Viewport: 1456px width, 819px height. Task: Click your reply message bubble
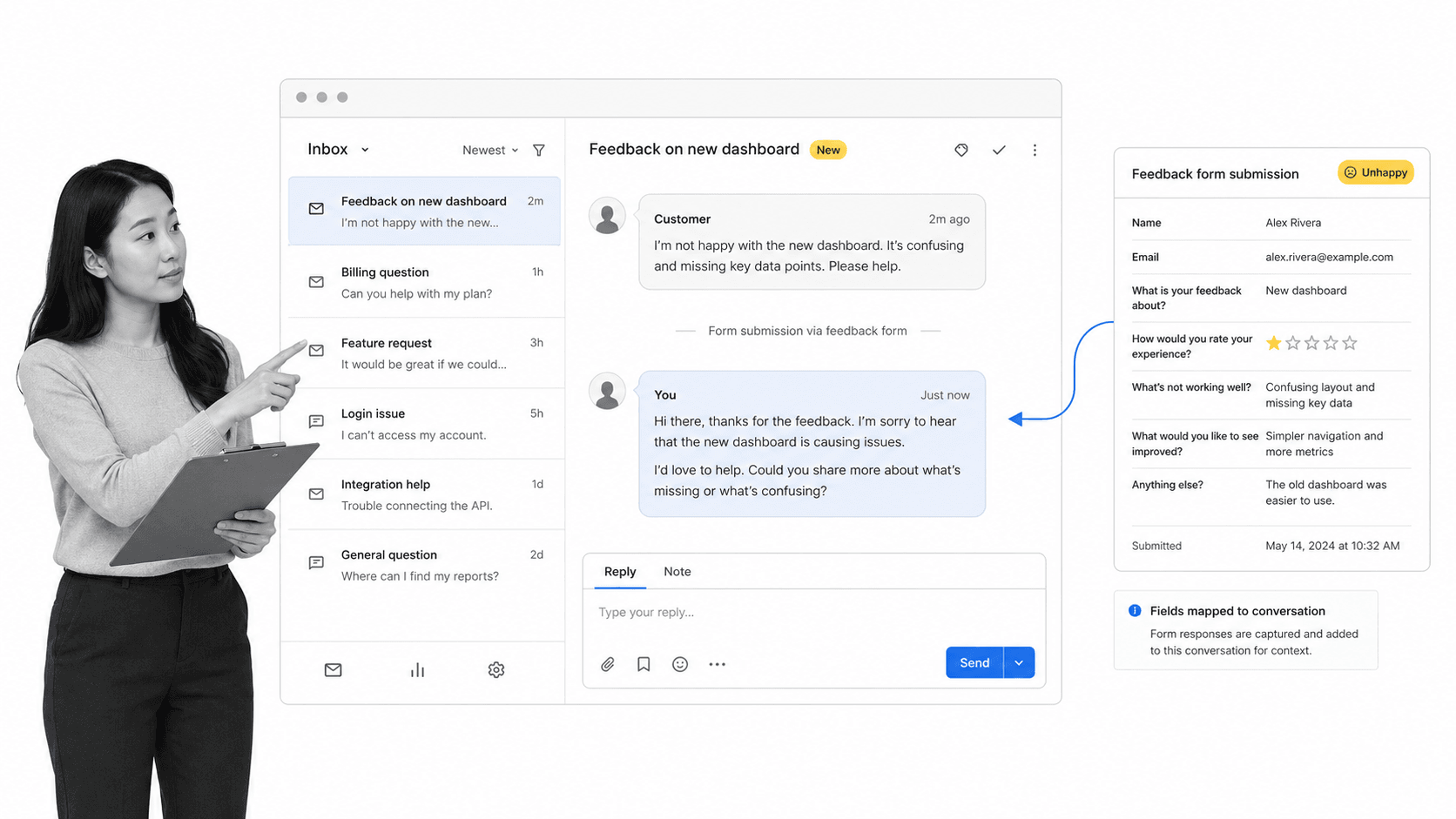click(812, 444)
